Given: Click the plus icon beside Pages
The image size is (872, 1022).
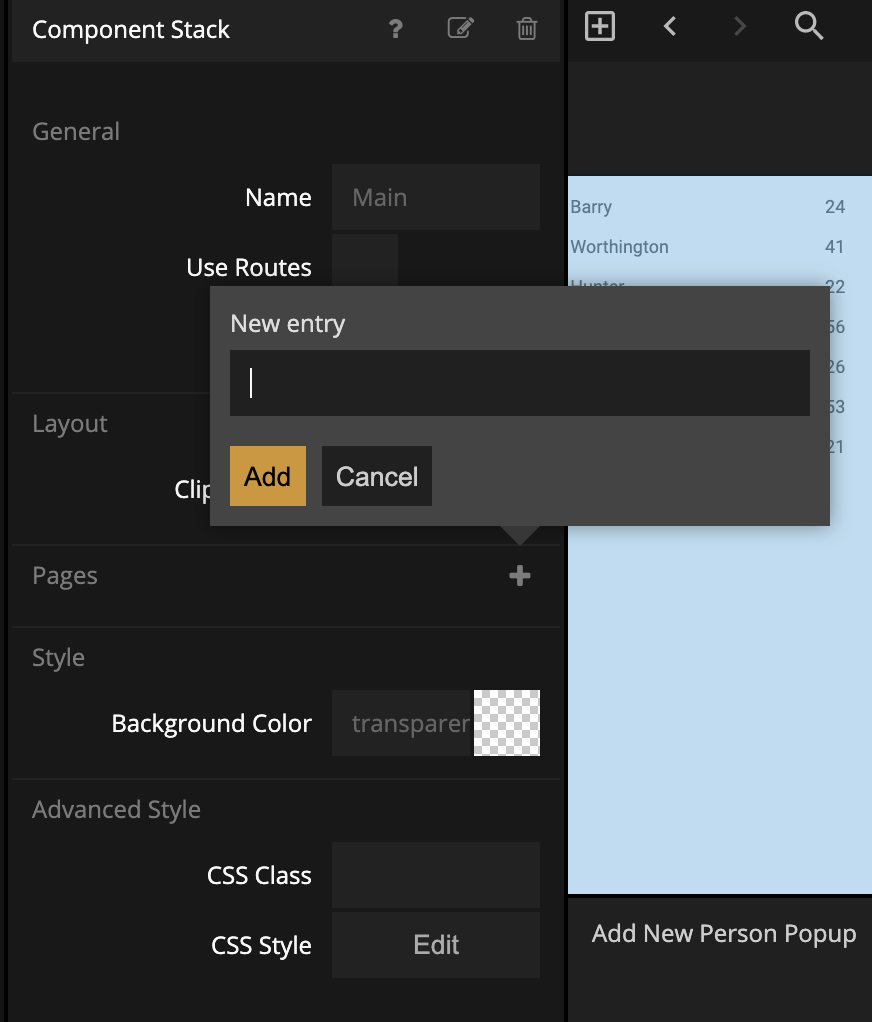Looking at the screenshot, I should tap(519, 576).
